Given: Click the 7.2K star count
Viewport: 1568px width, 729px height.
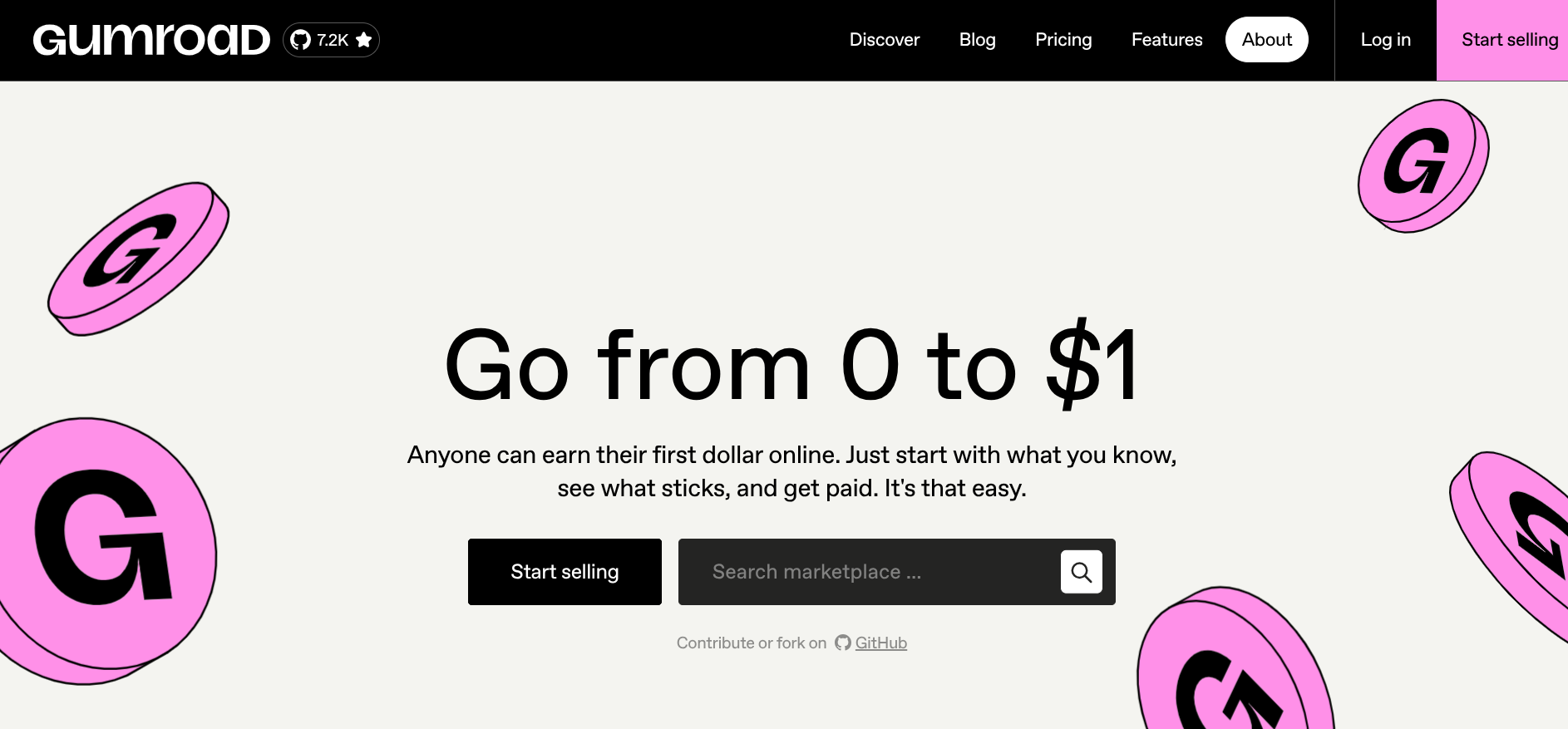Looking at the screenshot, I should (x=333, y=40).
